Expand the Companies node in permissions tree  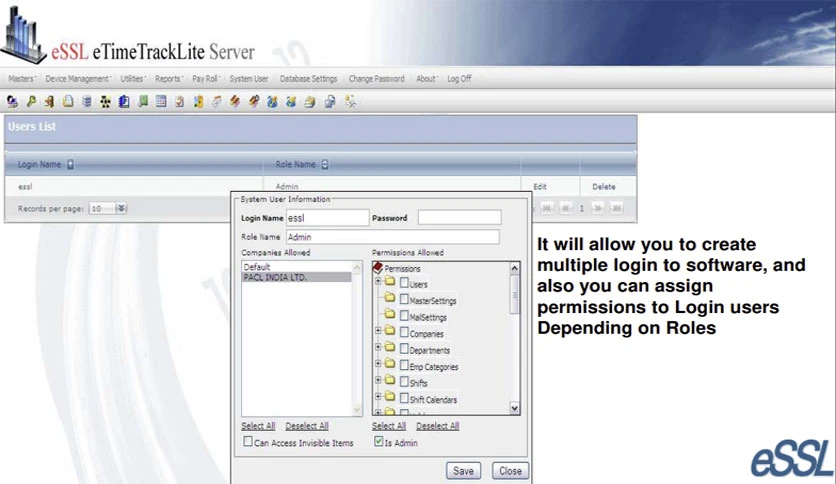(378, 330)
